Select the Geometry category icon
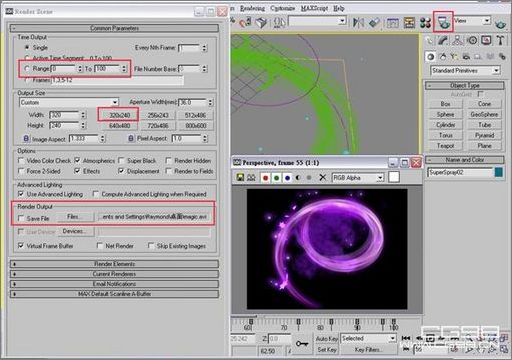Image resolution: width=512 pixels, height=360 pixels. click(x=431, y=56)
